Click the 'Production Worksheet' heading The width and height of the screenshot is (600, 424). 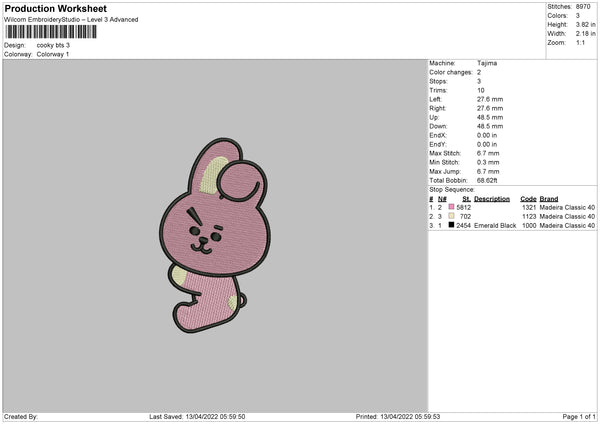click(55, 8)
